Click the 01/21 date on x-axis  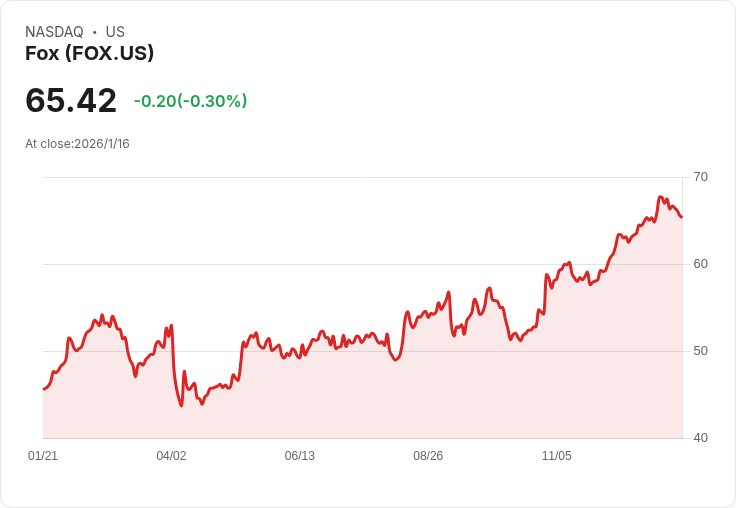43,456
